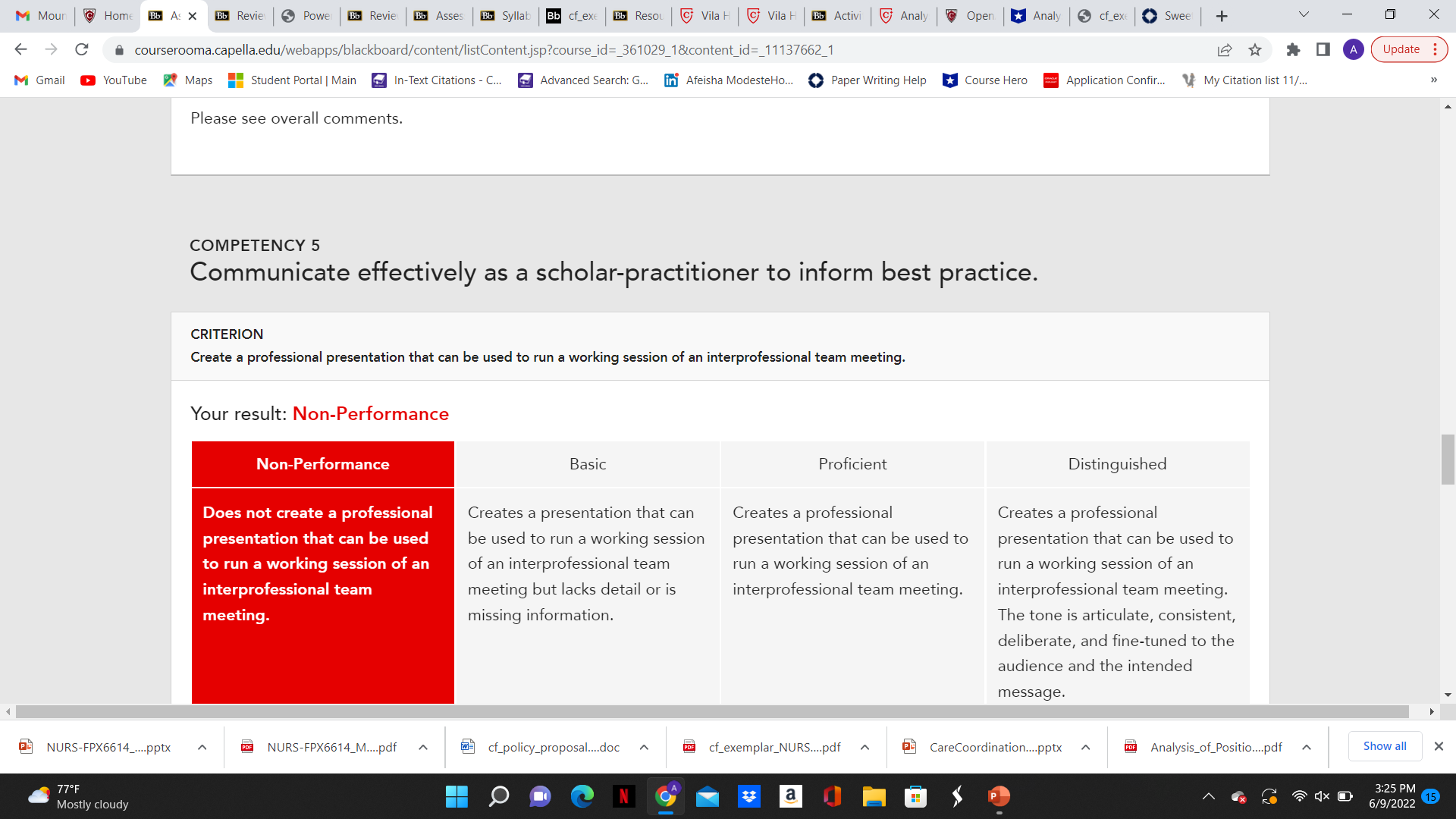This screenshot has width=1456, height=819.
Task: Switch to the Syllabus tab
Action: click(x=507, y=16)
